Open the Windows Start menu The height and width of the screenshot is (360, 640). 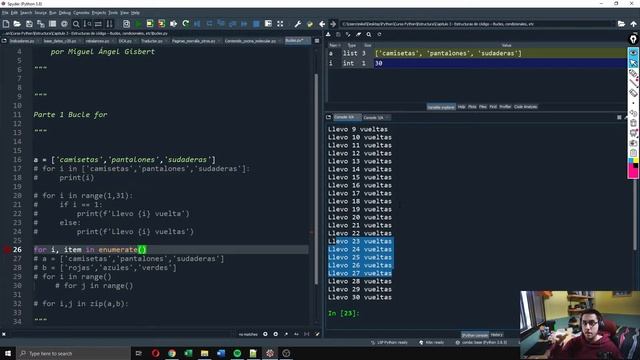point(8,353)
